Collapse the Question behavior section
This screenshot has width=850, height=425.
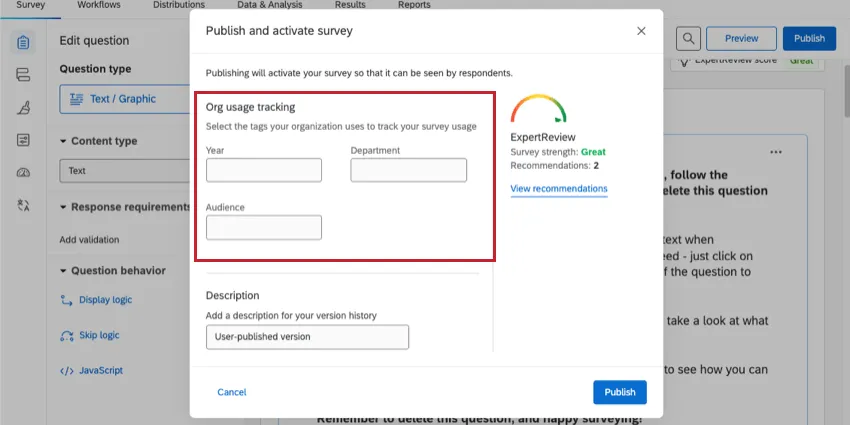pos(63,271)
